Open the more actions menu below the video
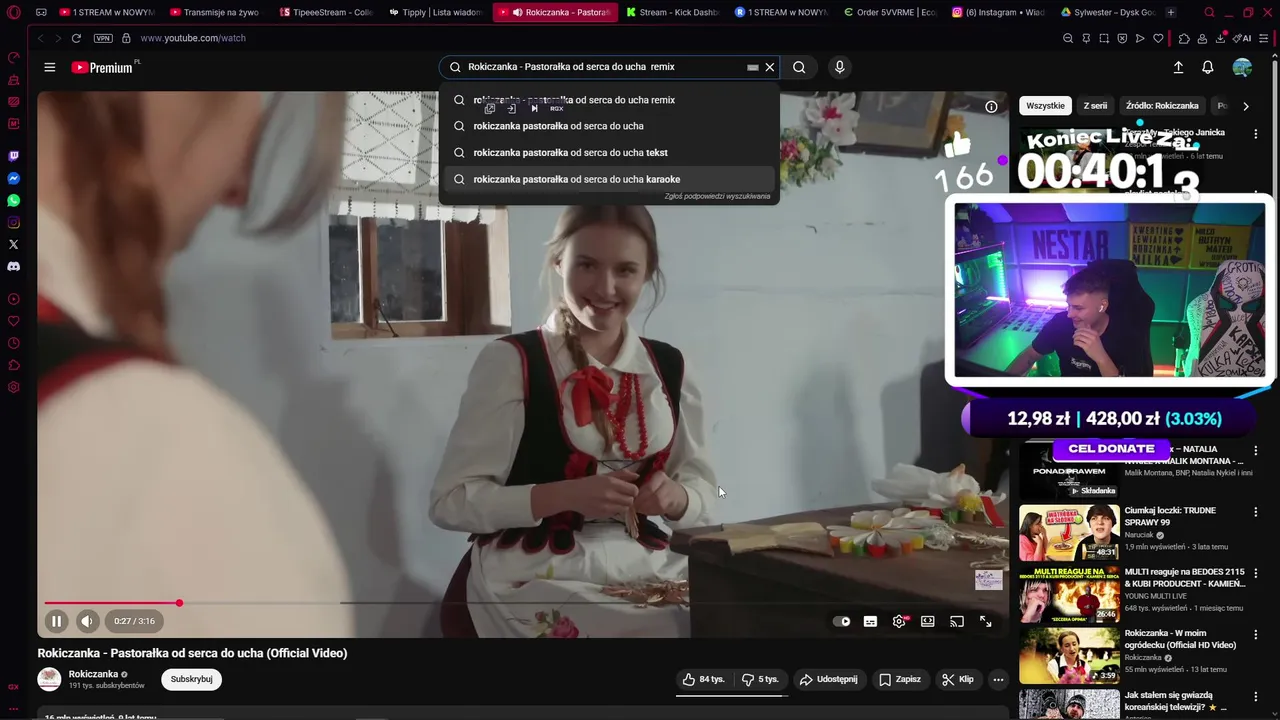Viewport: 1280px width, 720px height. point(998,679)
